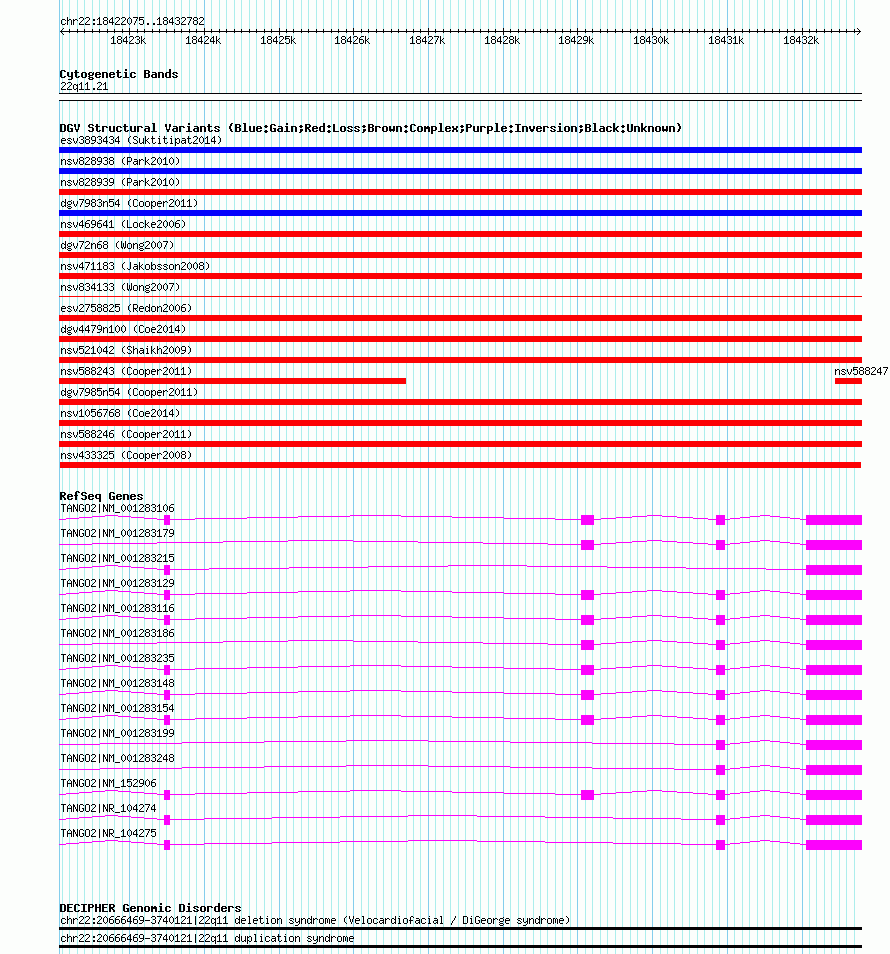Select variant label dgv72n68 (Wong2007)
Image resolution: width=890 pixels, height=954 pixels.
(x=117, y=245)
